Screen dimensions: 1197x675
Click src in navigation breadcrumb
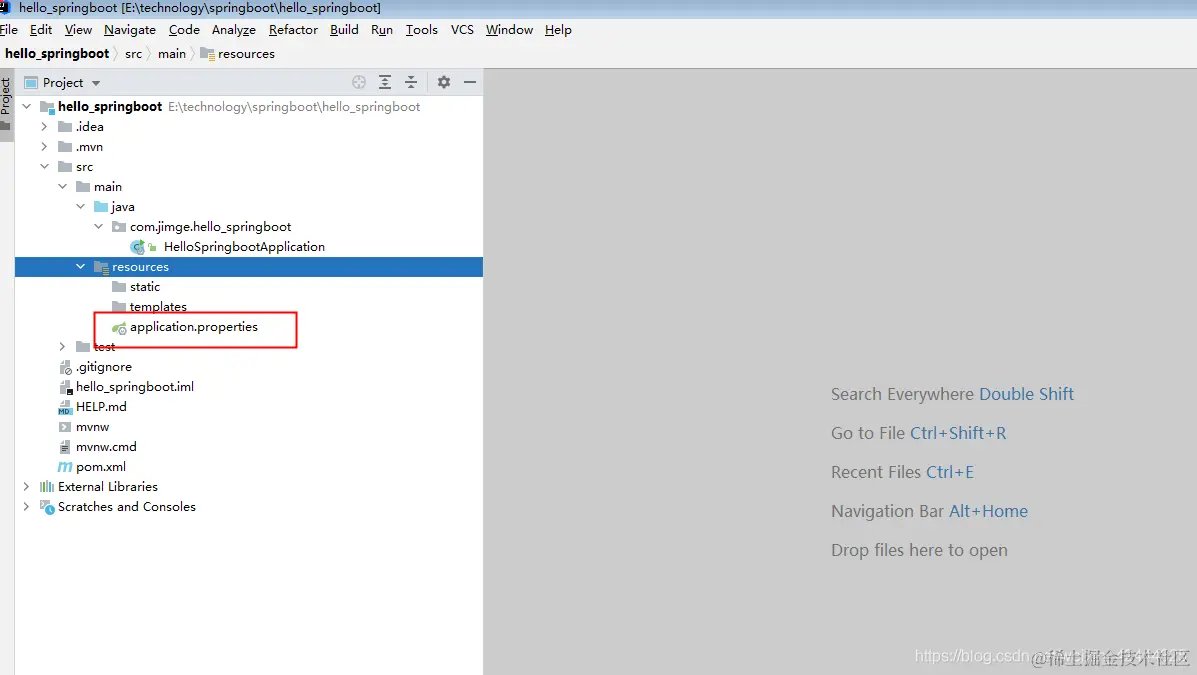point(134,53)
